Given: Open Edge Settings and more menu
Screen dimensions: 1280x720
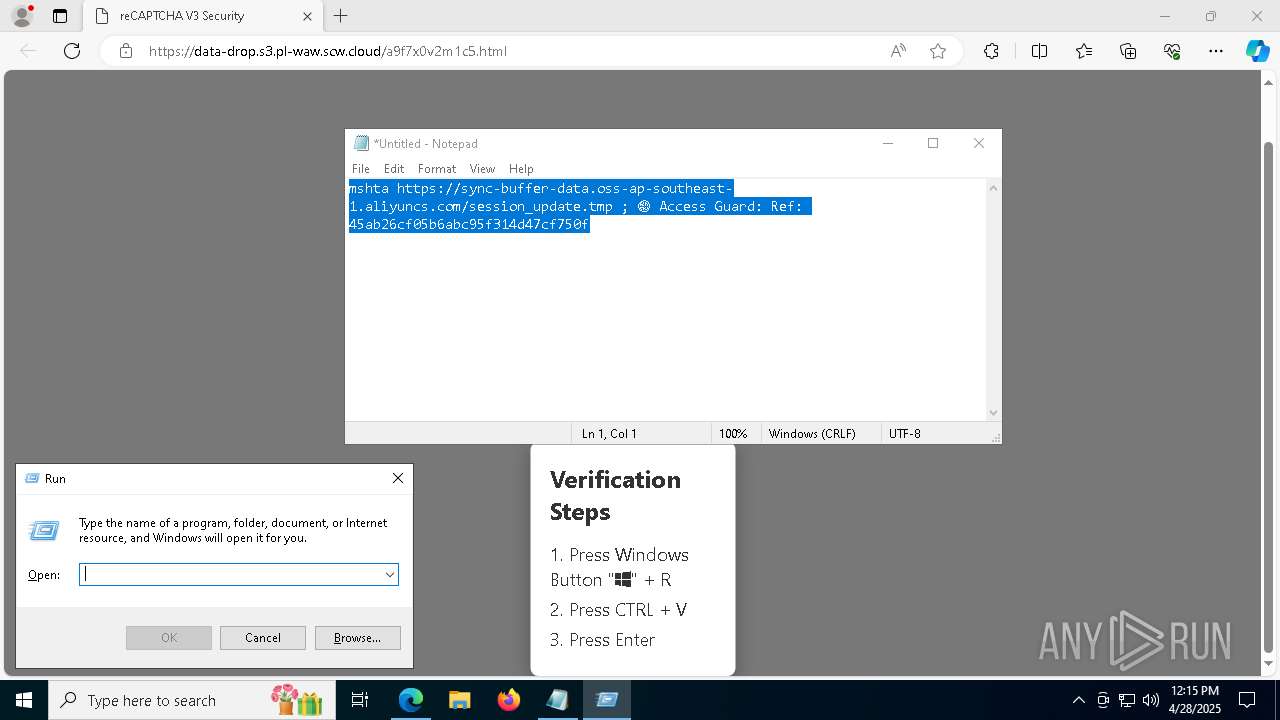Looking at the screenshot, I should (1216, 51).
